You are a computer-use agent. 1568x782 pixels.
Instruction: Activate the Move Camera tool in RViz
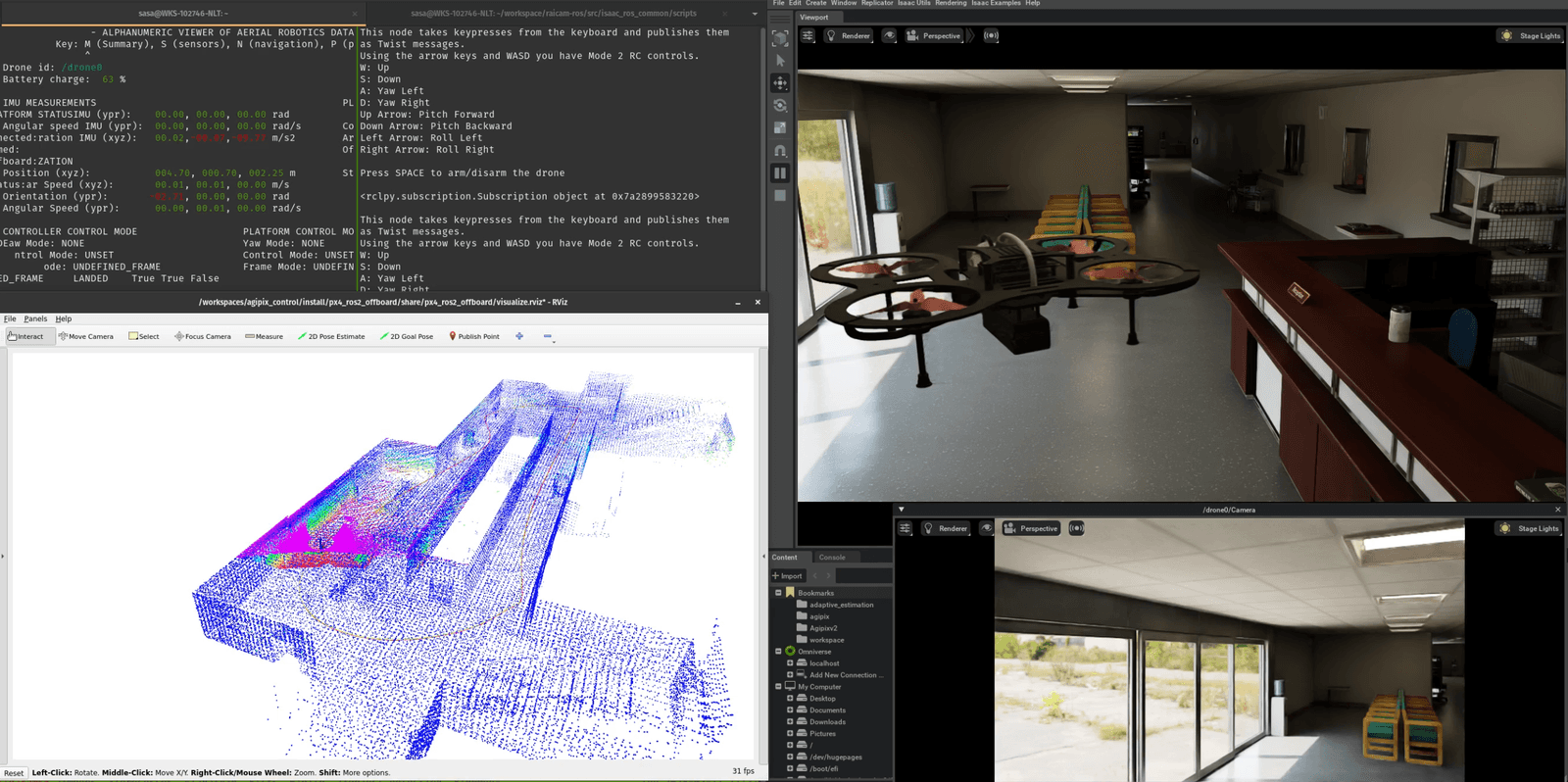pyautogui.click(x=86, y=336)
